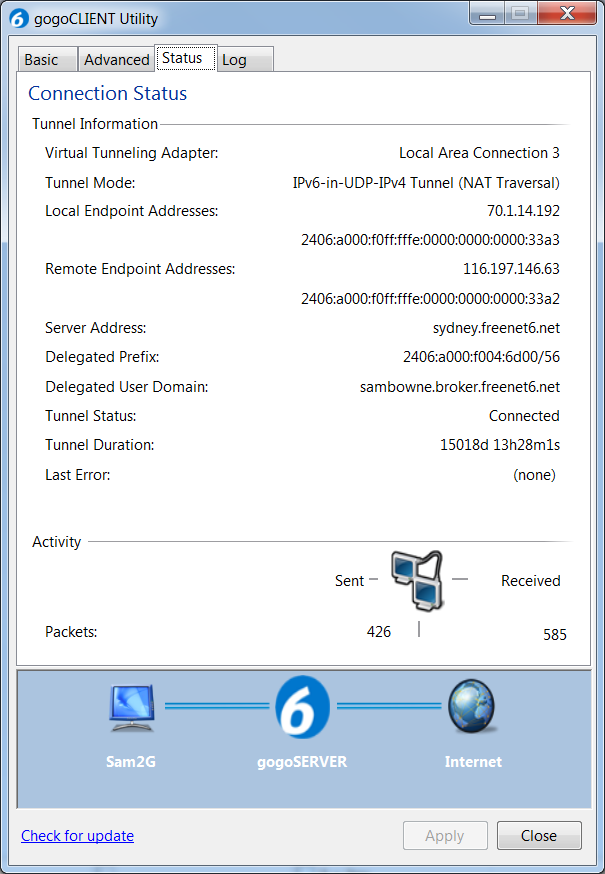Click the Local Endpoint Addresses label
605x874 pixels.
click(132, 211)
